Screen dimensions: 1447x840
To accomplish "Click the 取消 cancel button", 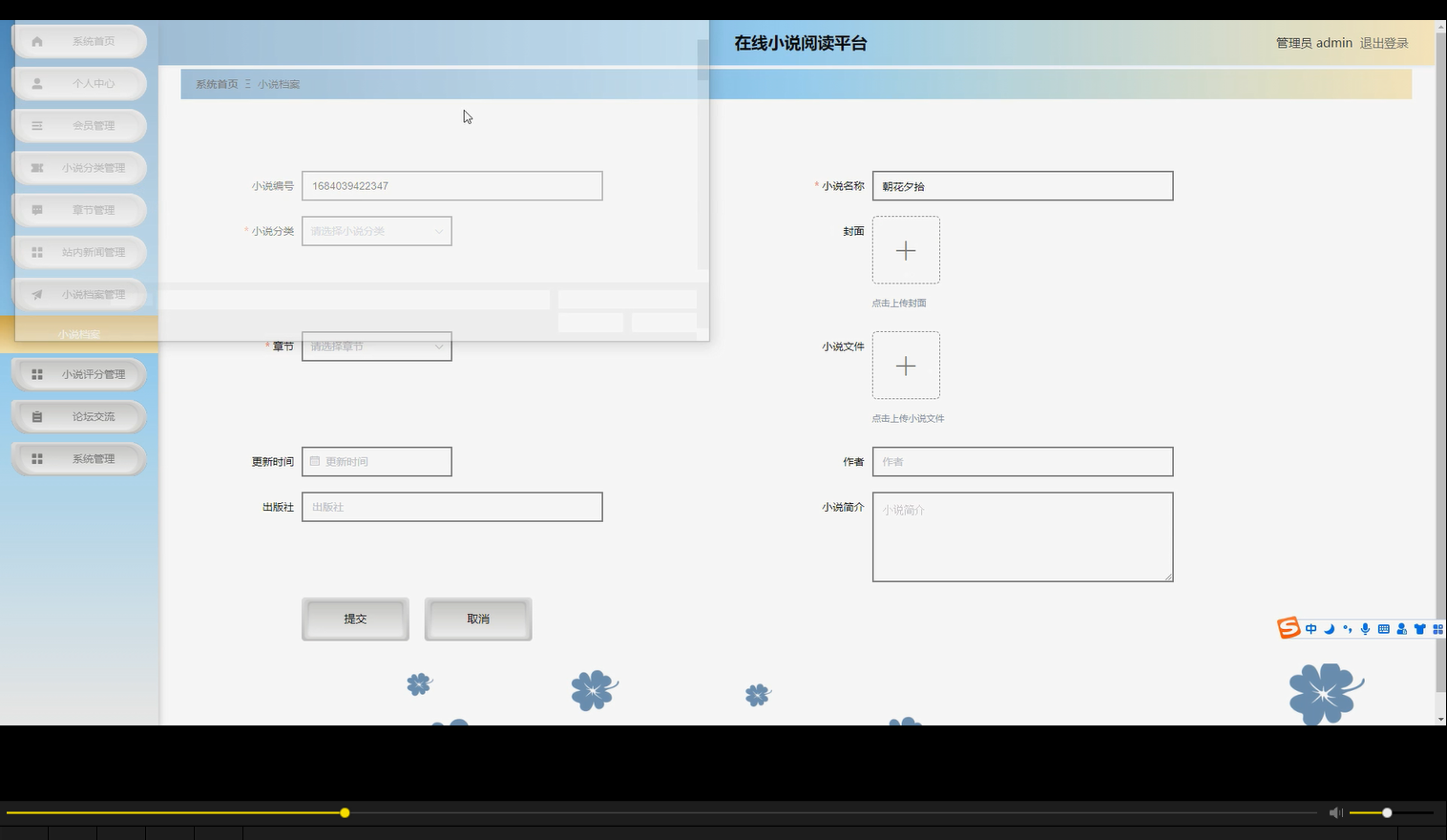I will (x=478, y=619).
